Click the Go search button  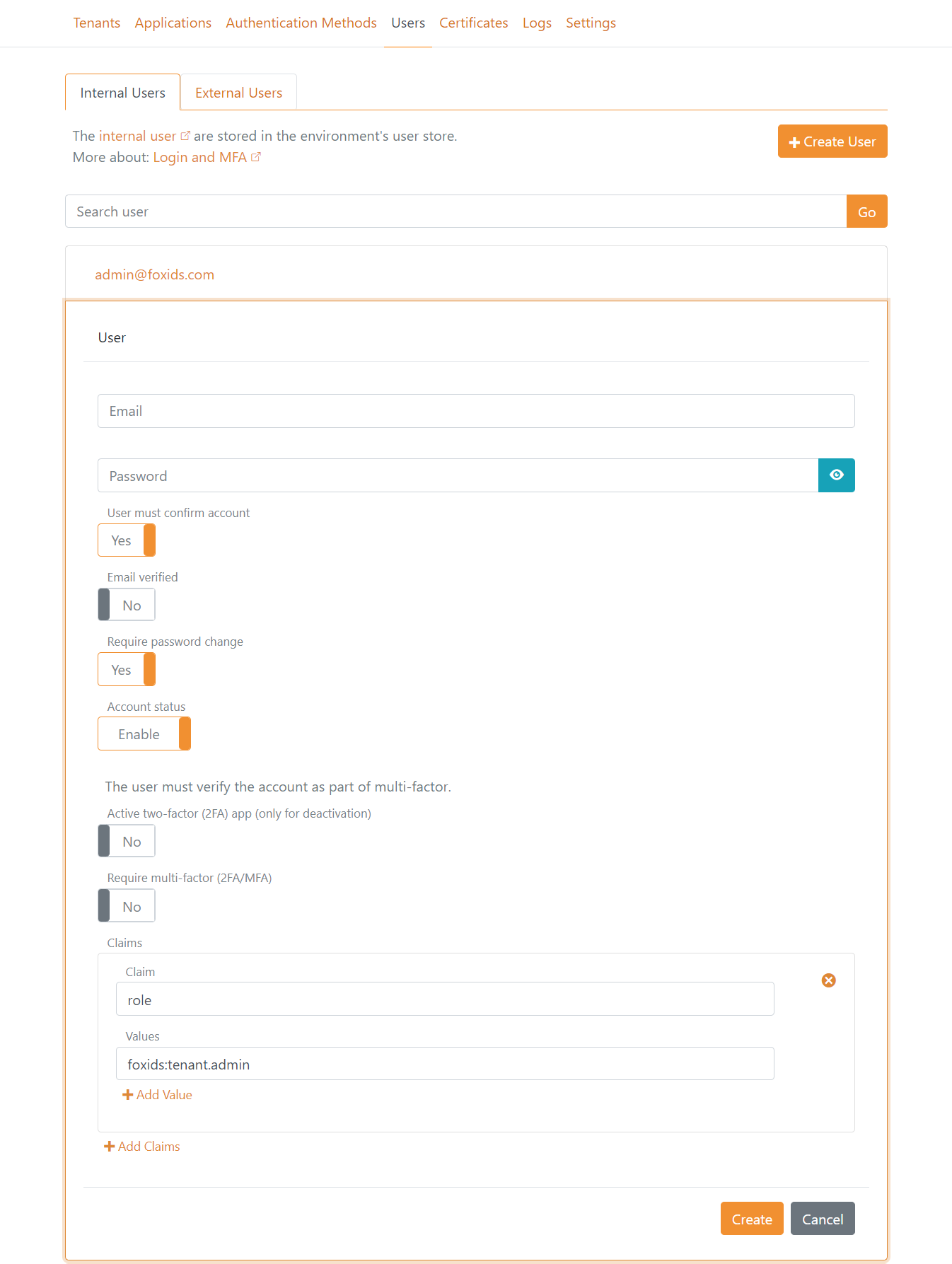[x=866, y=212]
